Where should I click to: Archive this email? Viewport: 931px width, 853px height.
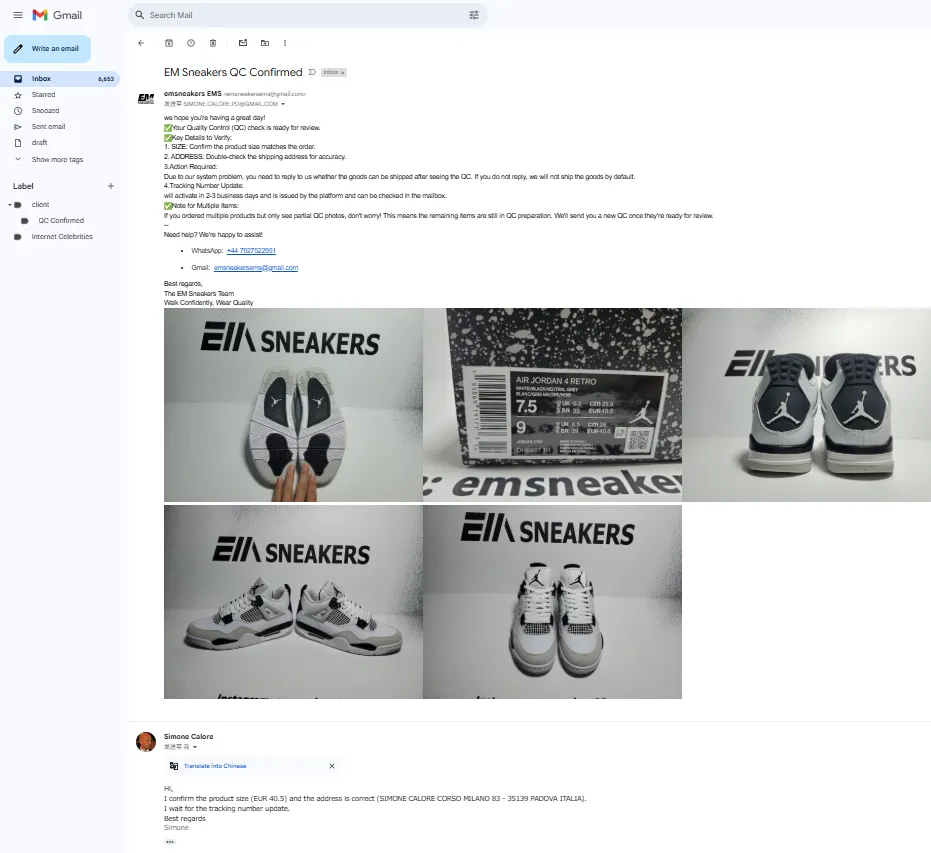[169, 43]
